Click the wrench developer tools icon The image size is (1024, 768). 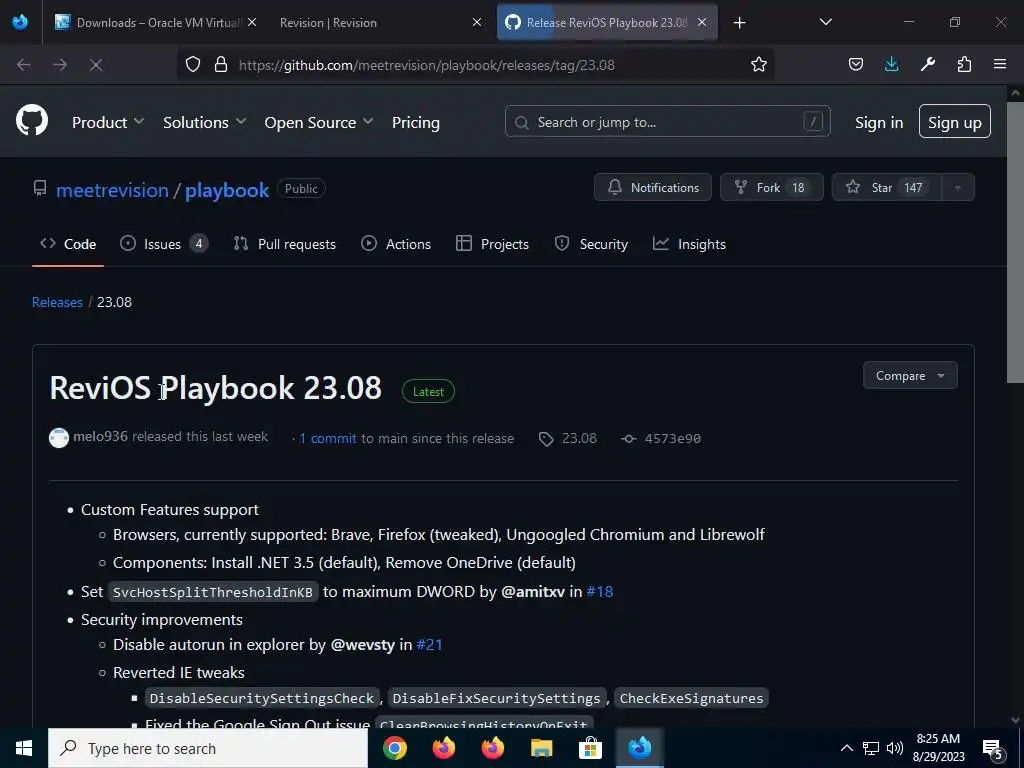pyautogui.click(x=927, y=65)
